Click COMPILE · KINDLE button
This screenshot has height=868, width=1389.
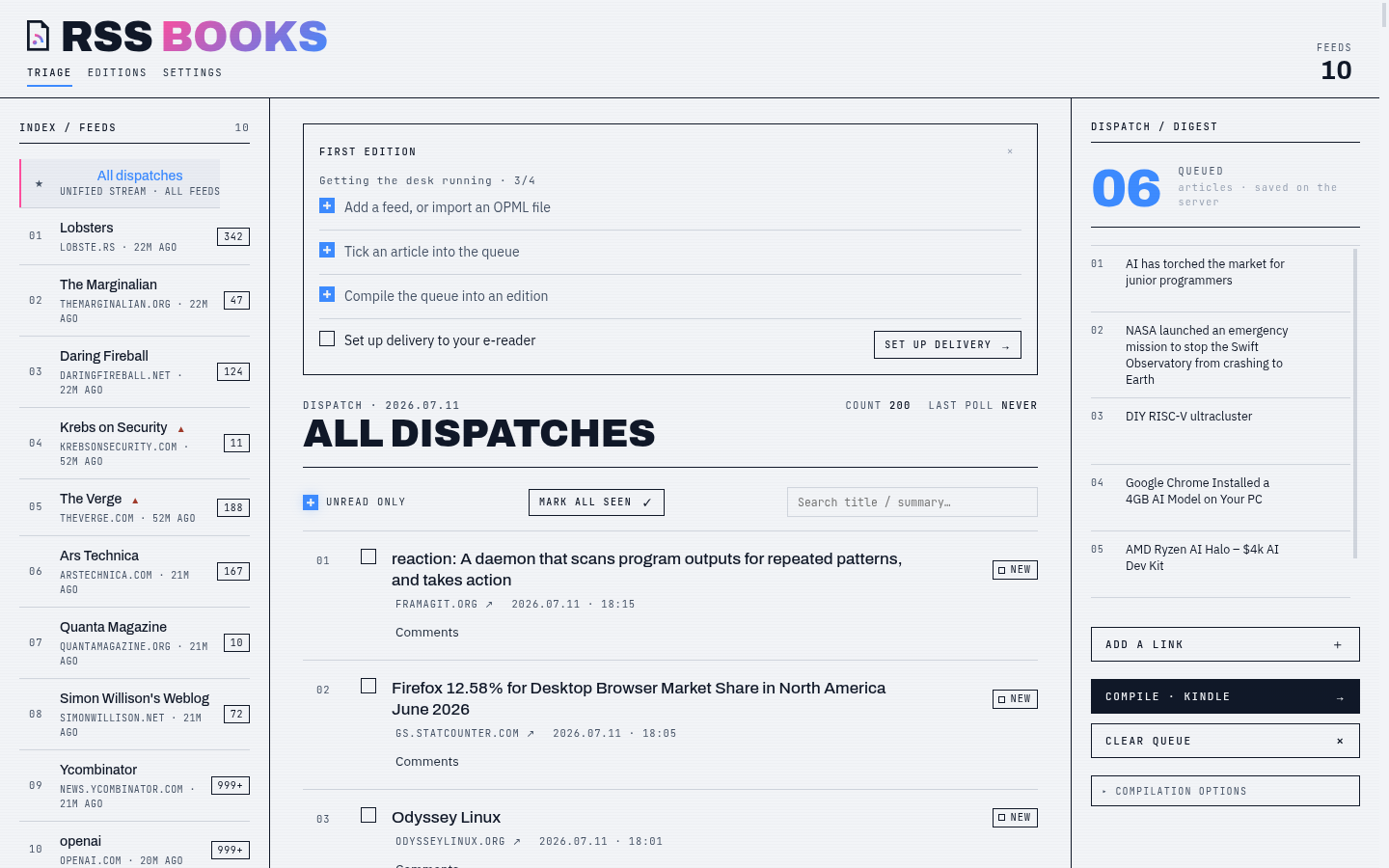[1225, 696]
